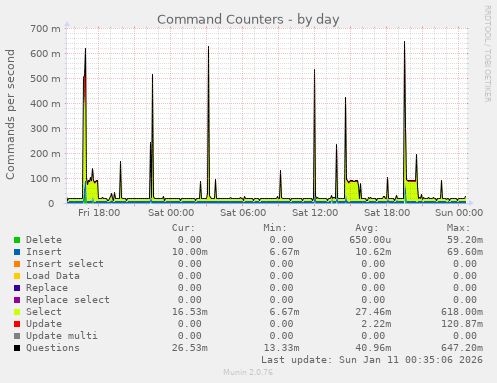This screenshot has width=497, height=383.
Task: Click the Insert legend label
Action: (x=44, y=252)
